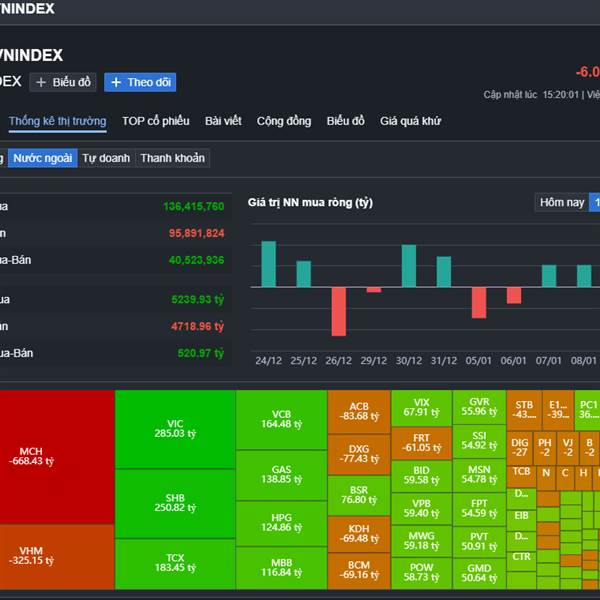Image resolution: width=600 pixels, height=600 pixels.
Task: Select the Hôm nay time range
Action: point(561,203)
